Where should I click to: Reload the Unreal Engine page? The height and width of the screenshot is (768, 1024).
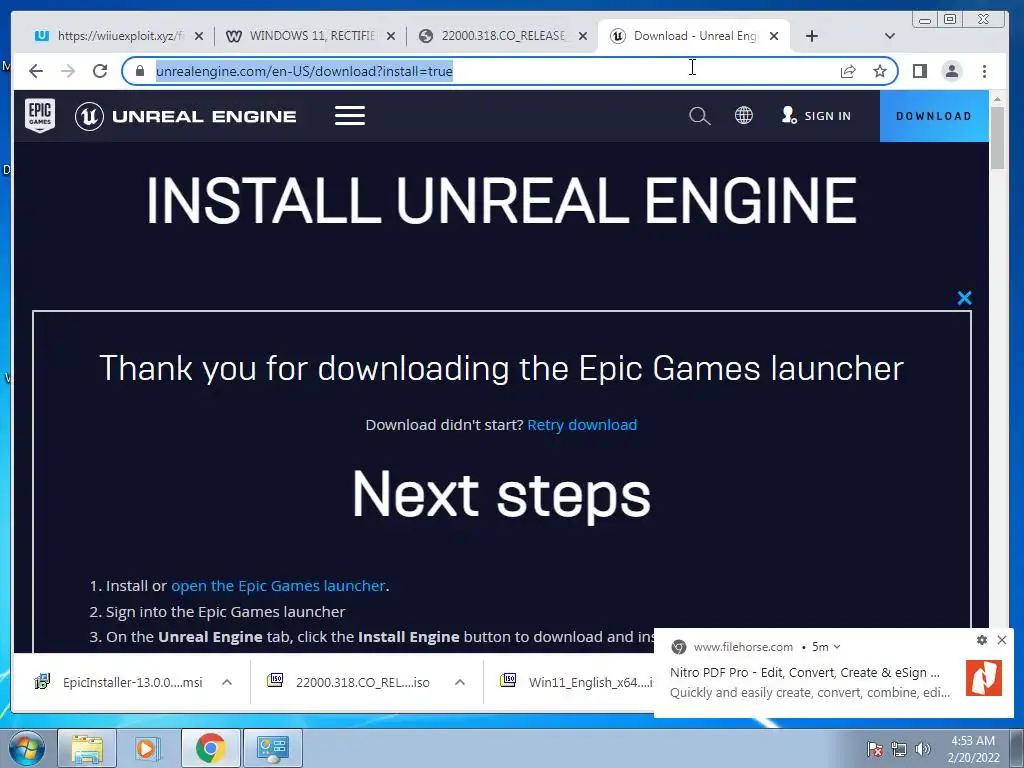click(100, 71)
